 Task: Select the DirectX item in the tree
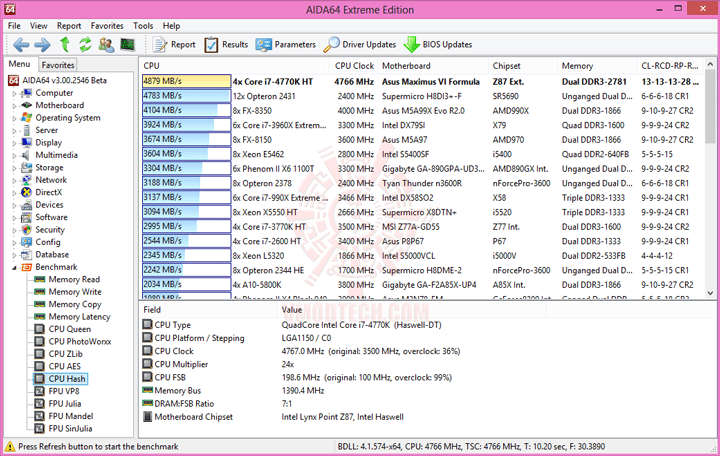click(49, 192)
